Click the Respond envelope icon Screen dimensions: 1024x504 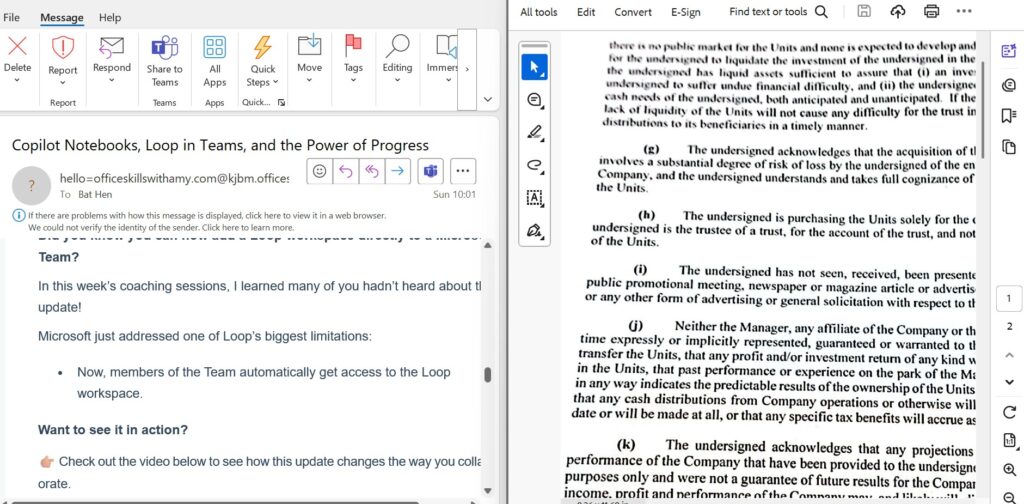[112, 46]
